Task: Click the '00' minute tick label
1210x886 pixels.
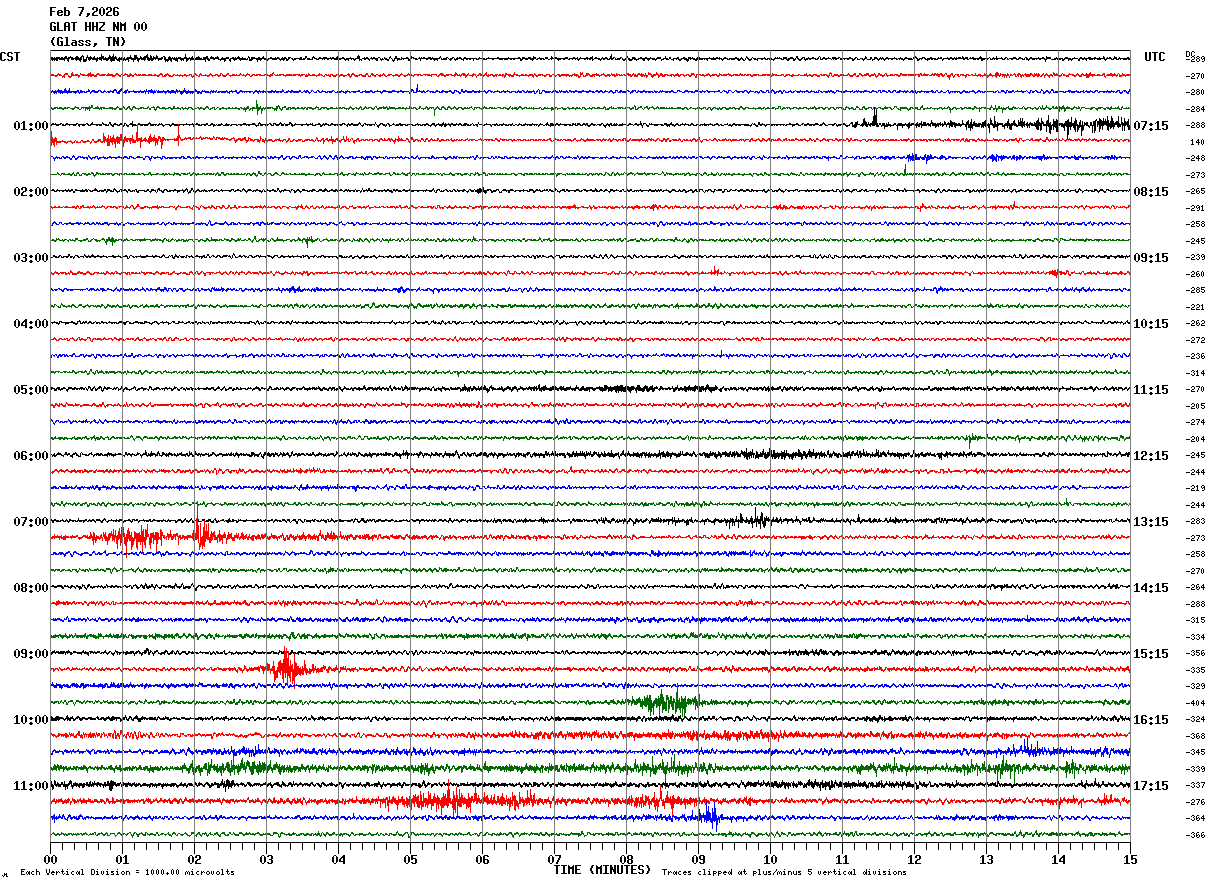Action: coord(50,859)
